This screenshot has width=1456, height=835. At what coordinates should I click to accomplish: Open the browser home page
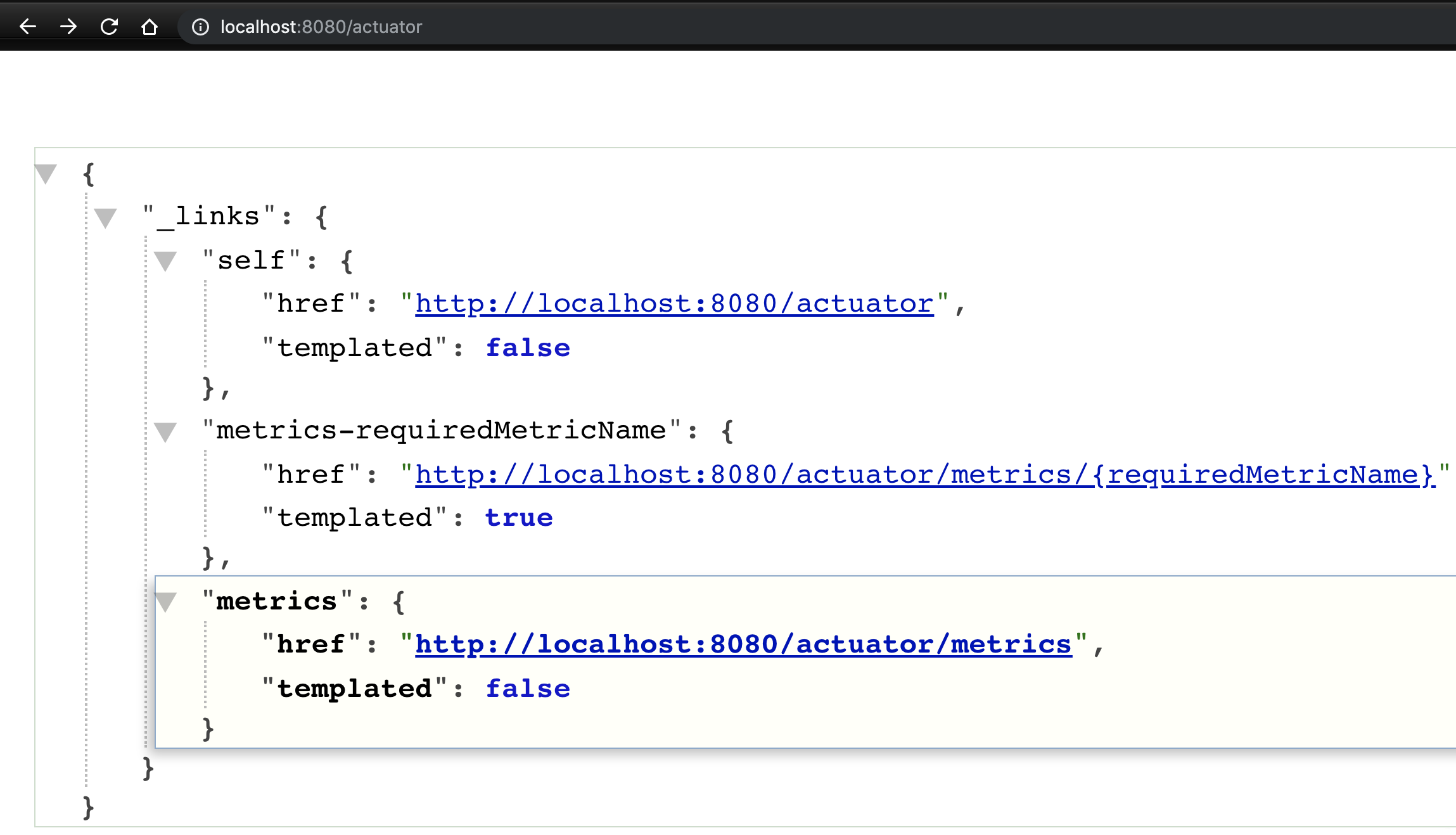tap(150, 27)
